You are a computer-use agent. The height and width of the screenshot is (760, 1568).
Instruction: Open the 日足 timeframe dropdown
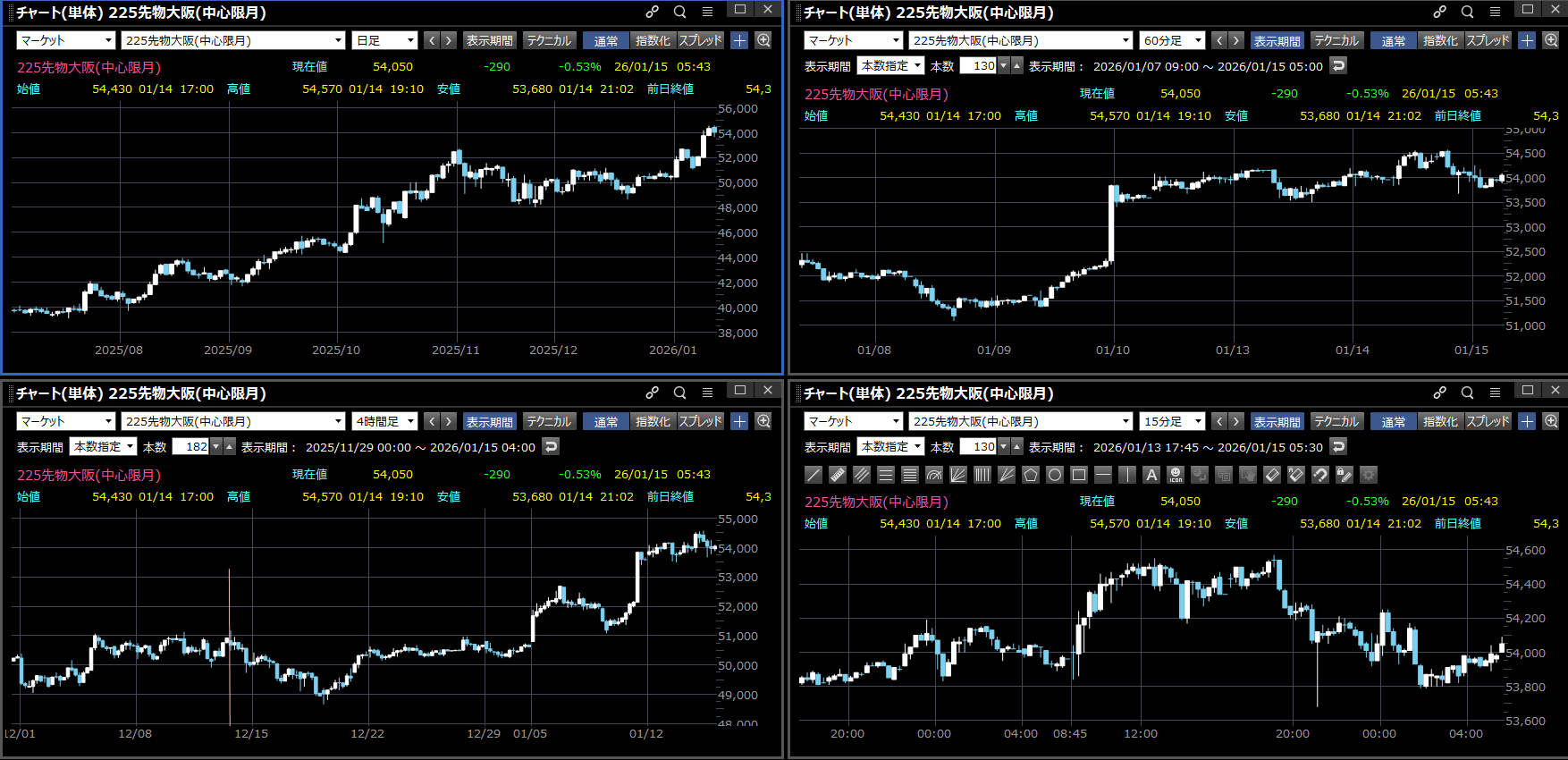coord(385,40)
